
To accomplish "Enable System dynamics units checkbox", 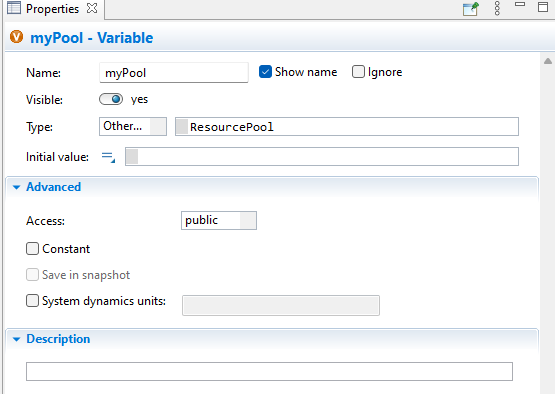I will point(32,301).
